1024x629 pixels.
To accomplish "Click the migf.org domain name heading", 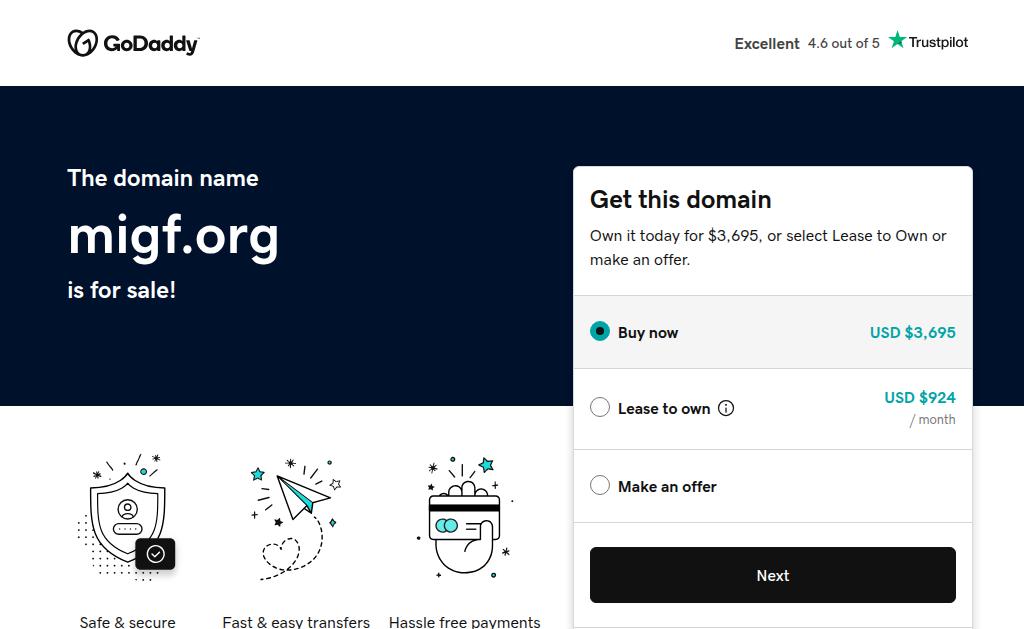I will pyautogui.click(x=173, y=235).
